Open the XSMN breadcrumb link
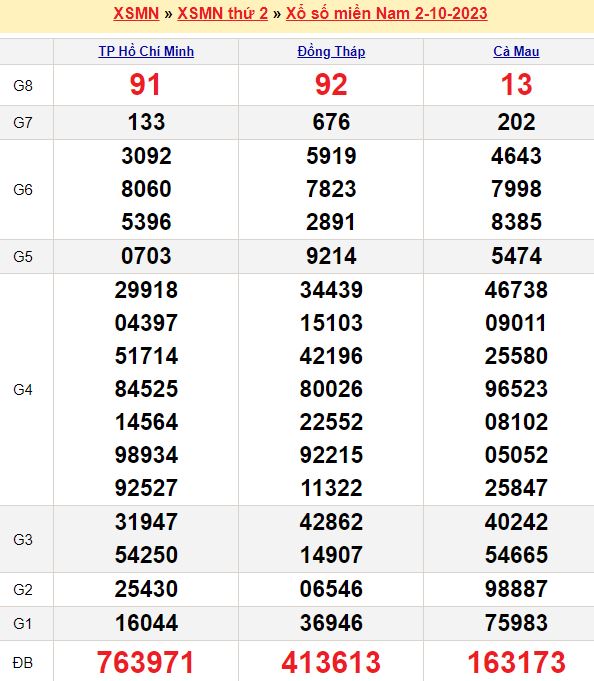594x681 pixels. click(136, 13)
